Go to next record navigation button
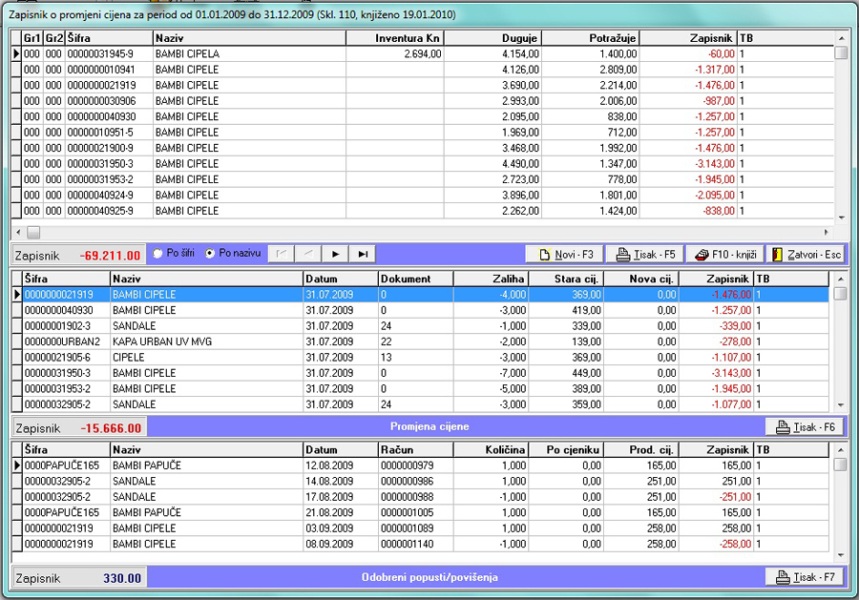The width and height of the screenshot is (859, 600). [x=335, y=254]
